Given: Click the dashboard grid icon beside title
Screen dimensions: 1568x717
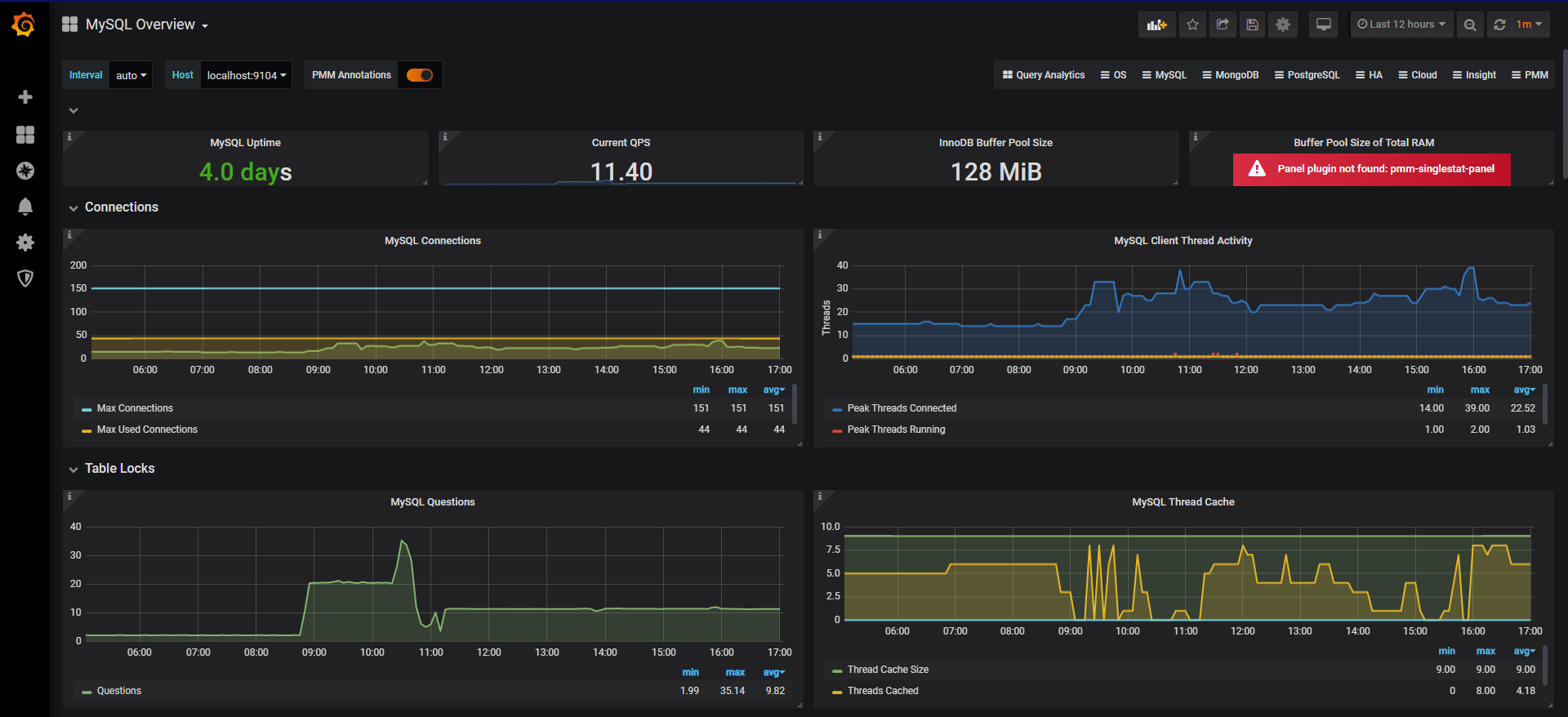Looking at the screenshot, I should (x=69, y=24).
